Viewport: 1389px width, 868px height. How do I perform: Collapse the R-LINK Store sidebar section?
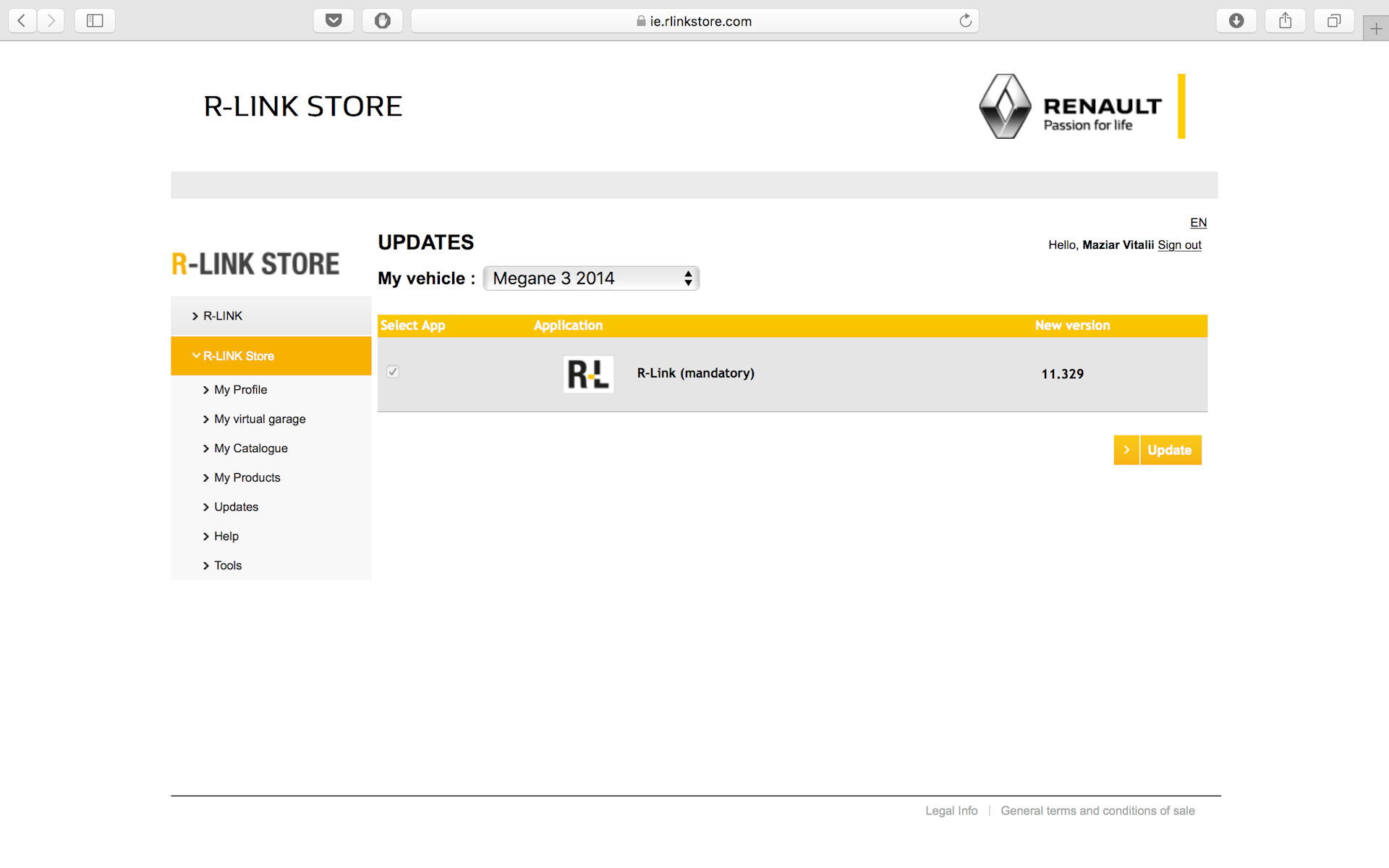tap(239, 356)
